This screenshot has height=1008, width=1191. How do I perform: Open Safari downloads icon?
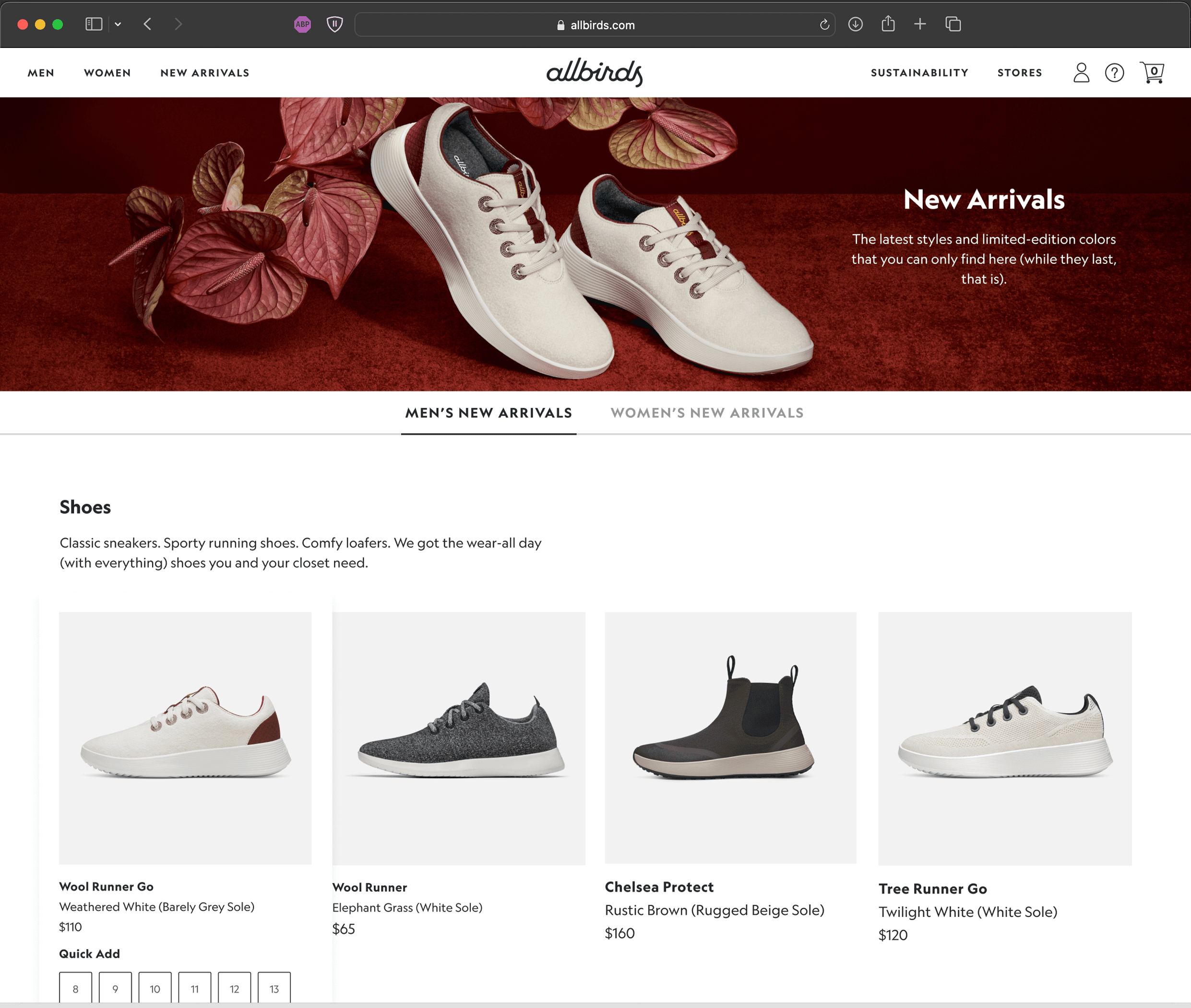(x=855, y=24)
